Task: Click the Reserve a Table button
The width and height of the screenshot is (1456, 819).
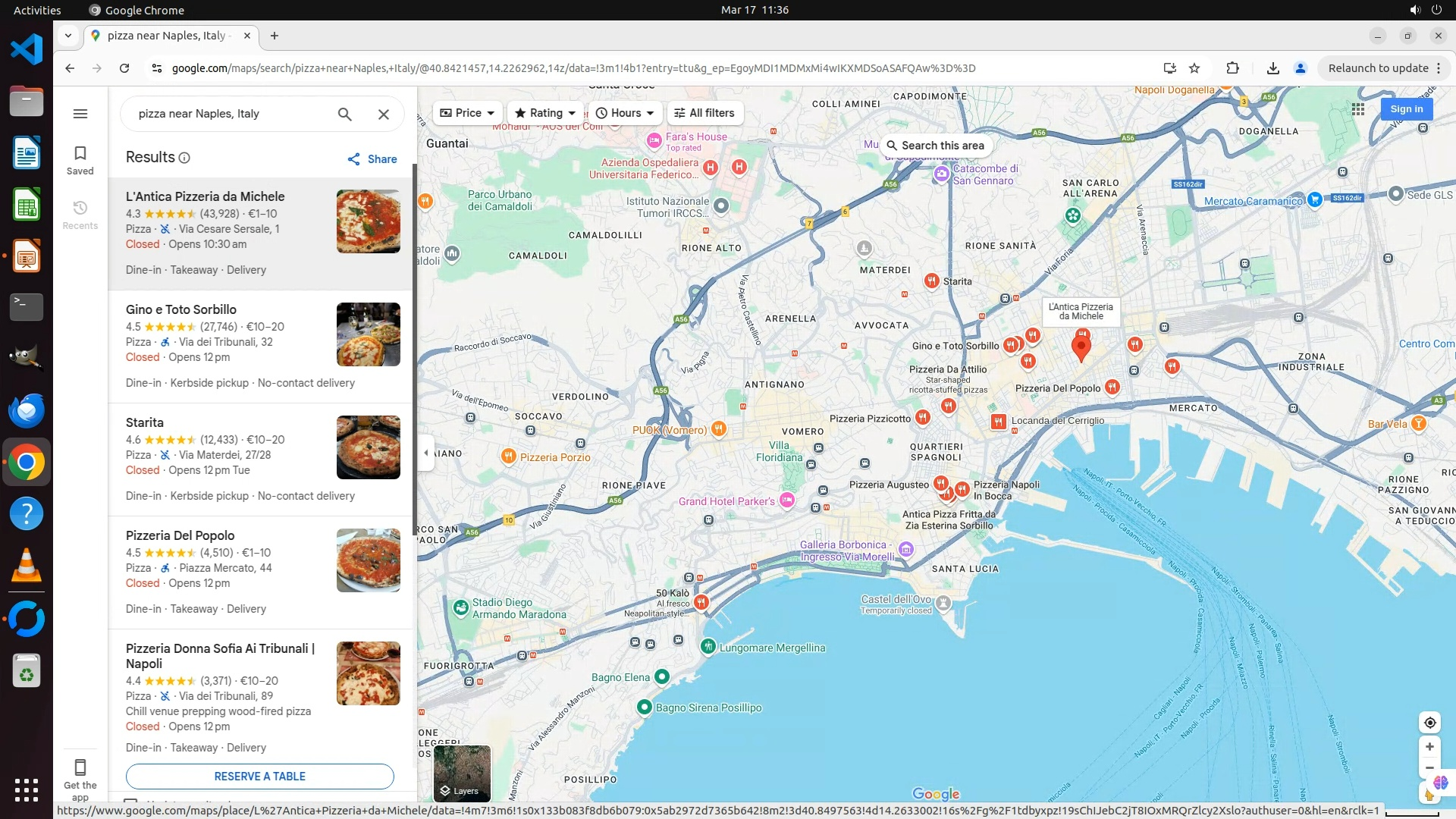Action: coord(259,777)
